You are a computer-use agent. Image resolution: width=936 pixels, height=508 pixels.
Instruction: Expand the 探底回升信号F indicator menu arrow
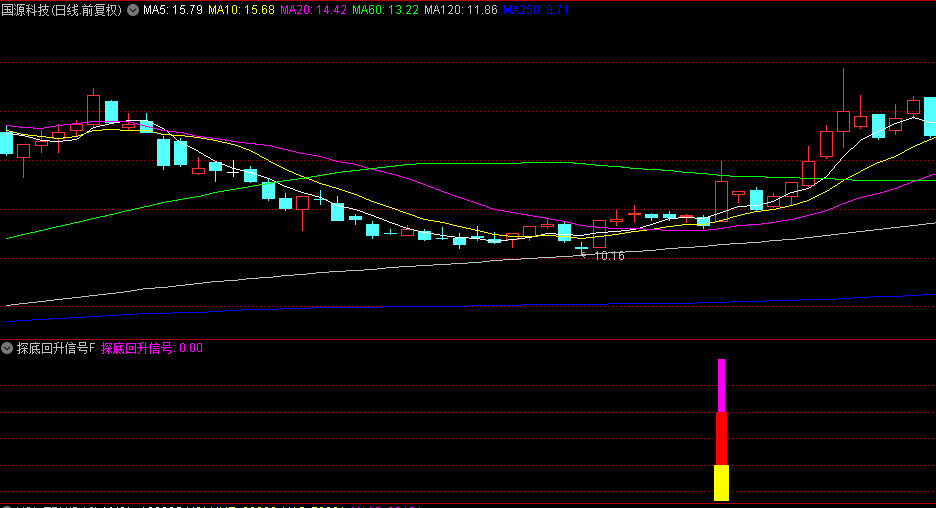tap(7, 348)
